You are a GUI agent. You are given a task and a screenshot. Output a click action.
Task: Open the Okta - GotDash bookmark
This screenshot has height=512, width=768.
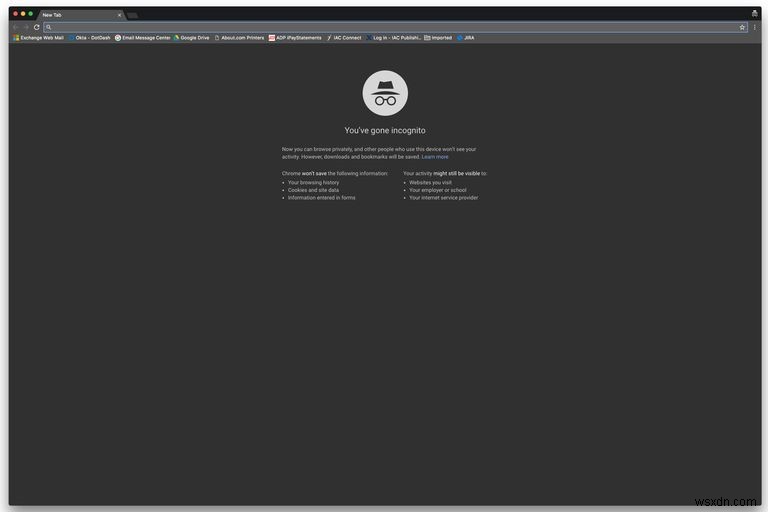90,38
